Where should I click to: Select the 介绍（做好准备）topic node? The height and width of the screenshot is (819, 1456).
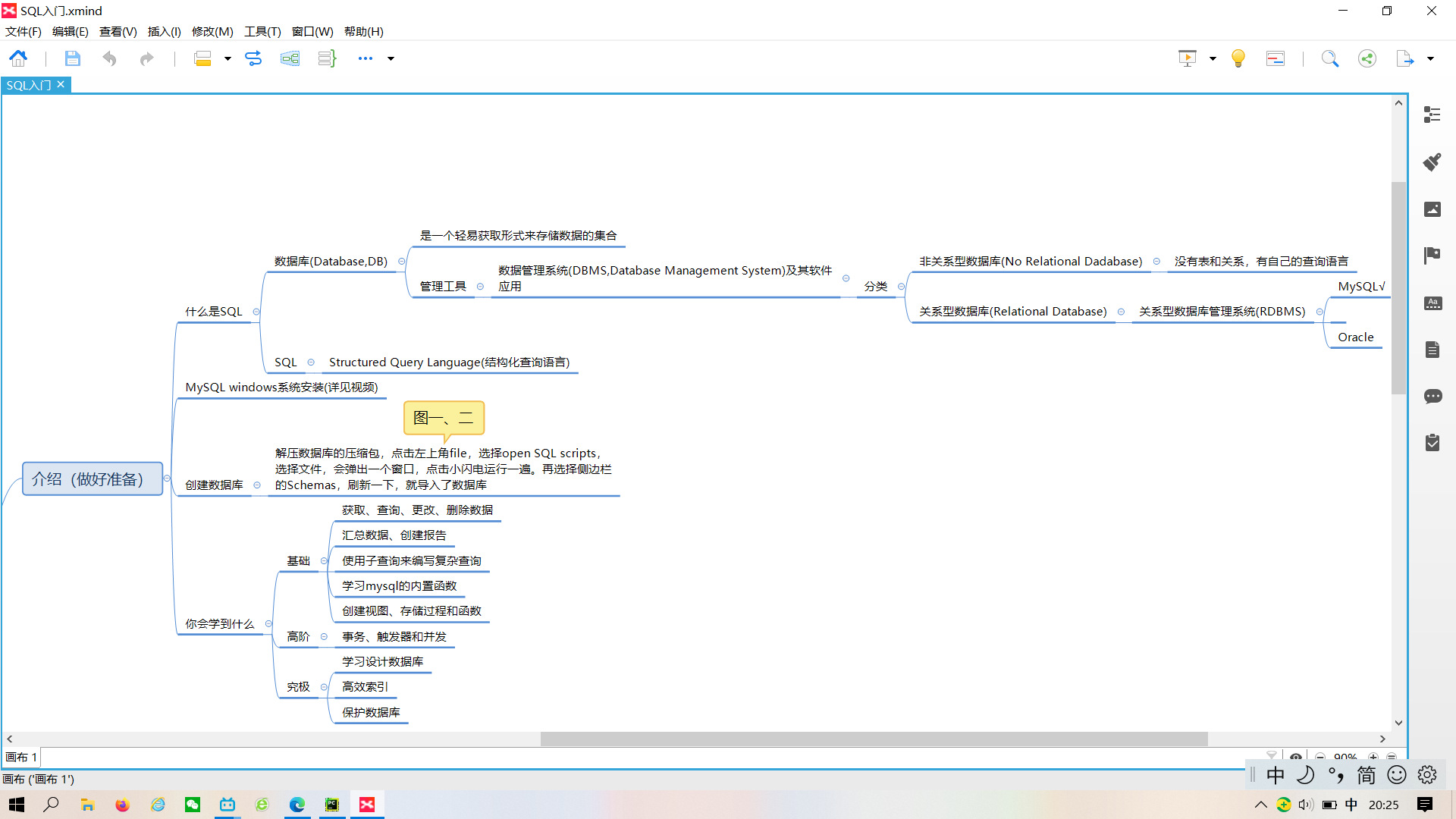pyautogui.click(x=93, y=479)
